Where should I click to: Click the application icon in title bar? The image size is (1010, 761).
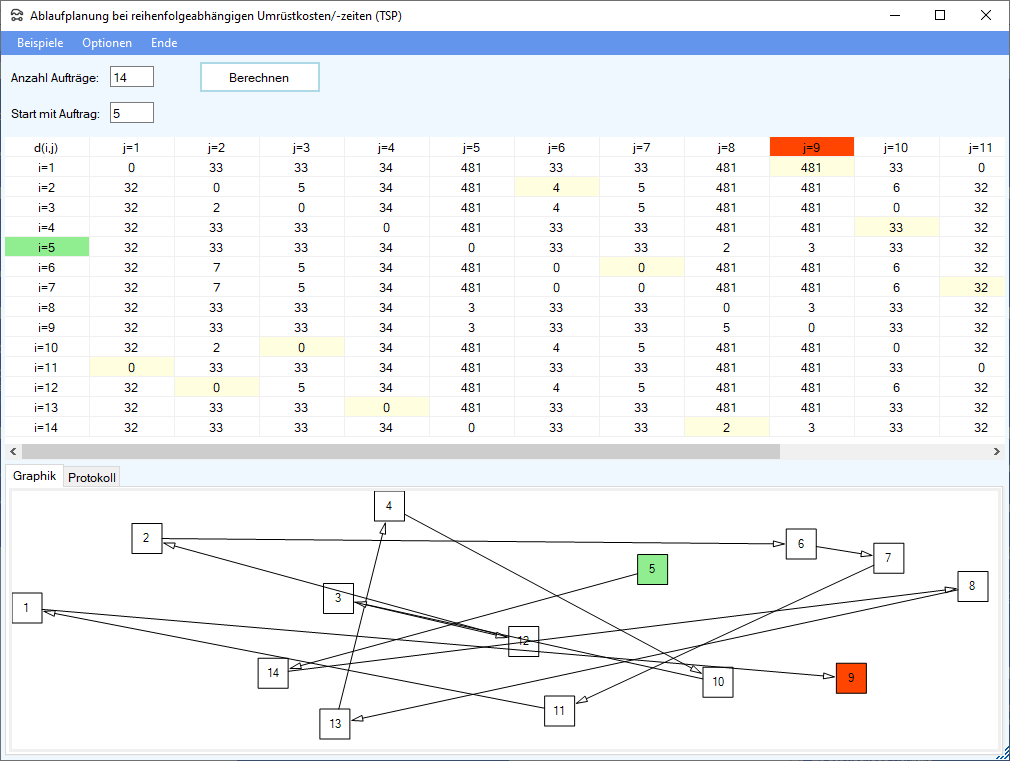click(16, 16)
